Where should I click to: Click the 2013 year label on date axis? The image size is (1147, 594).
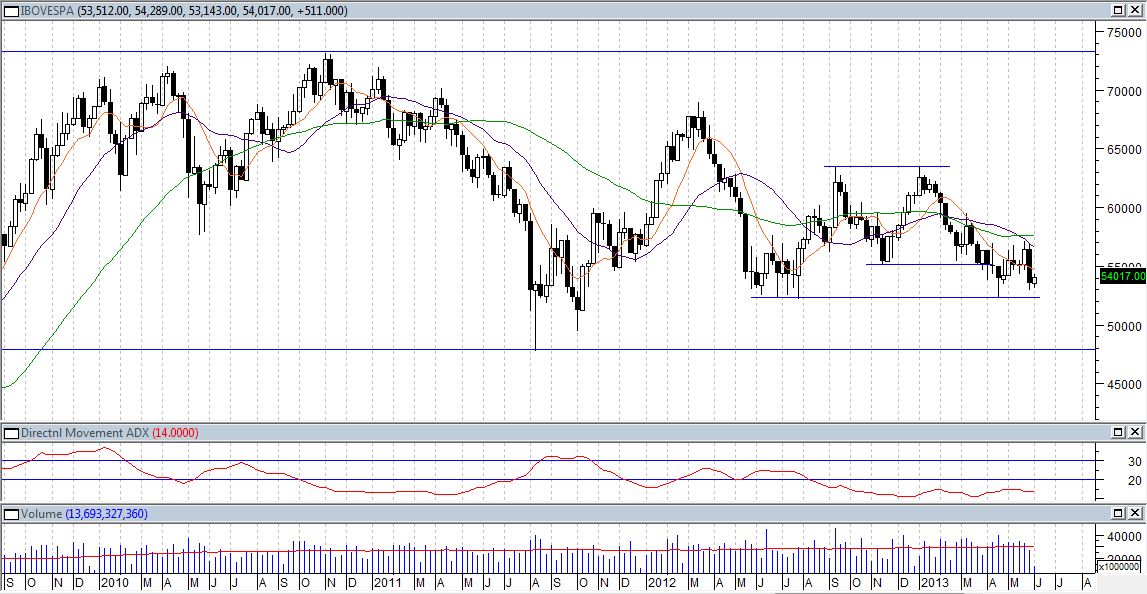coord(934,582)
